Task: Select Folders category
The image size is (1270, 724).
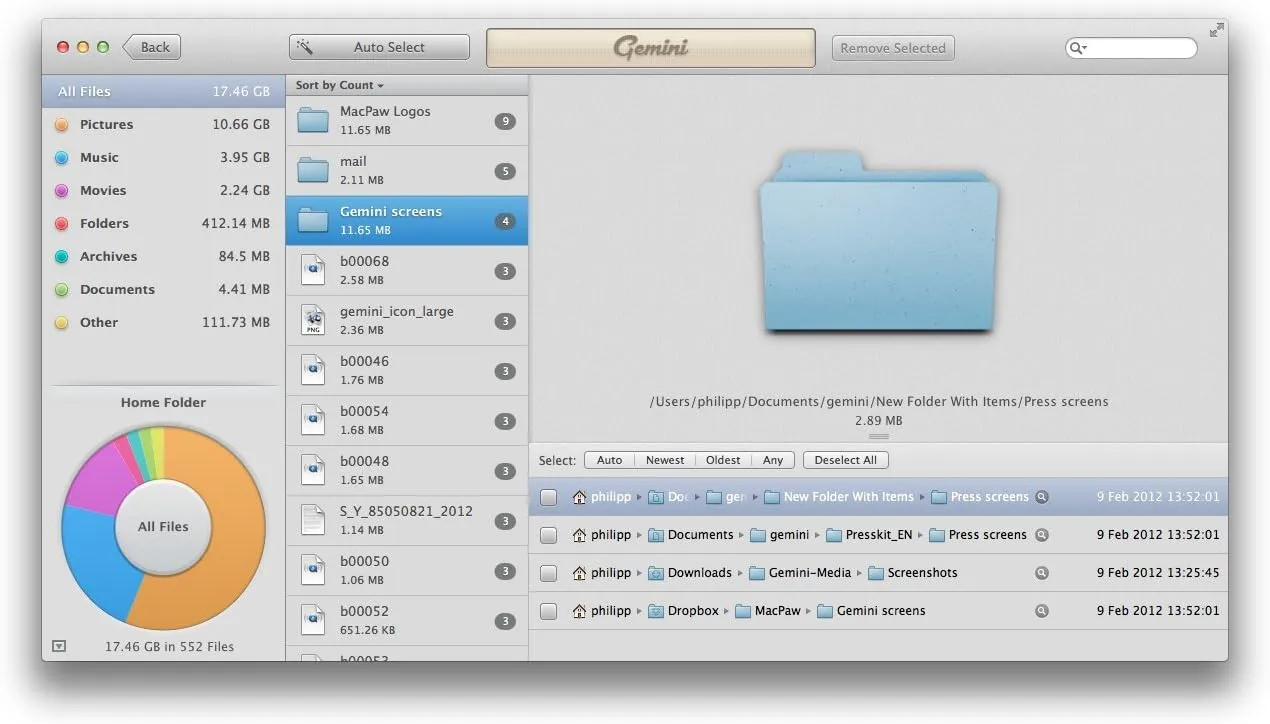Action: coord(163,223)
